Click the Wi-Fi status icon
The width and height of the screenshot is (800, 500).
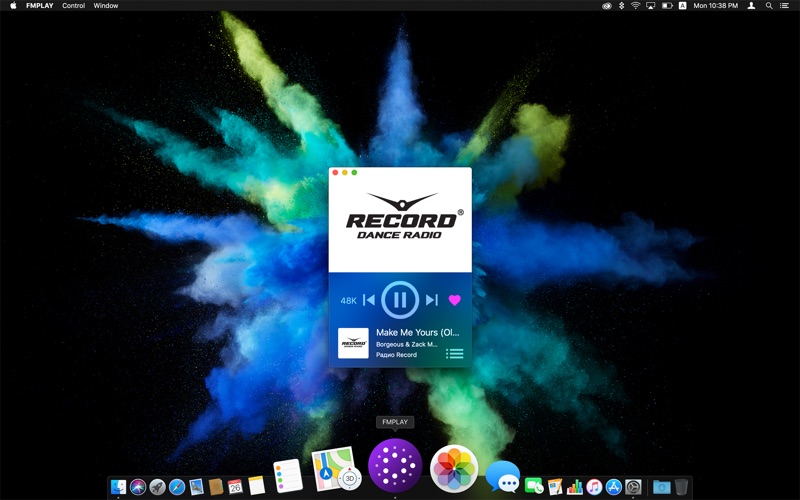coord(635,6)
